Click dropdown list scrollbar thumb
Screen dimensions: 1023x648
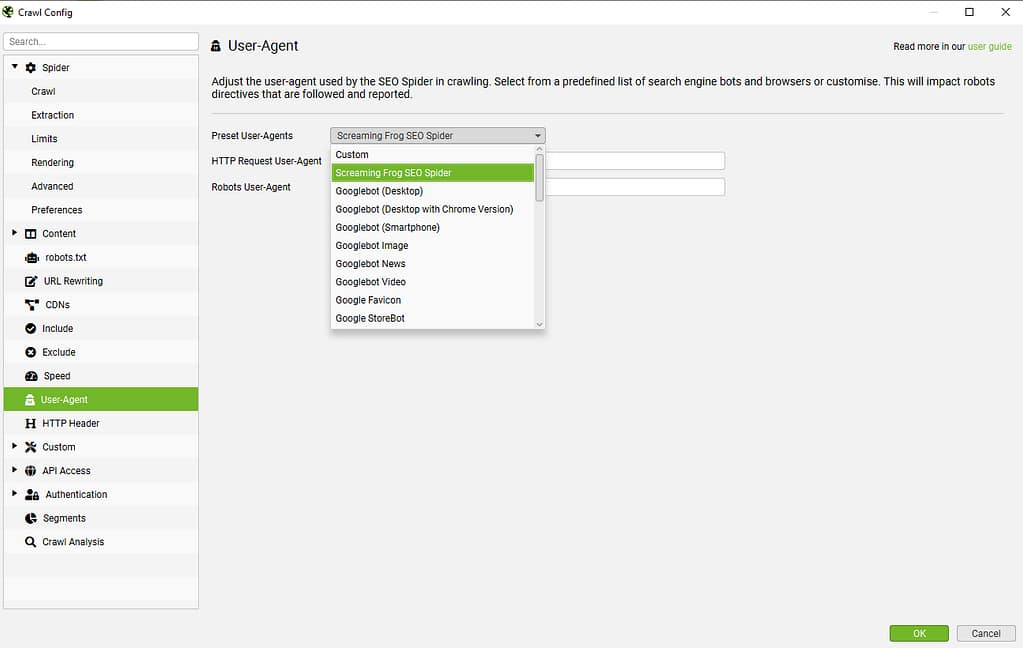click(x=540, y=177)
